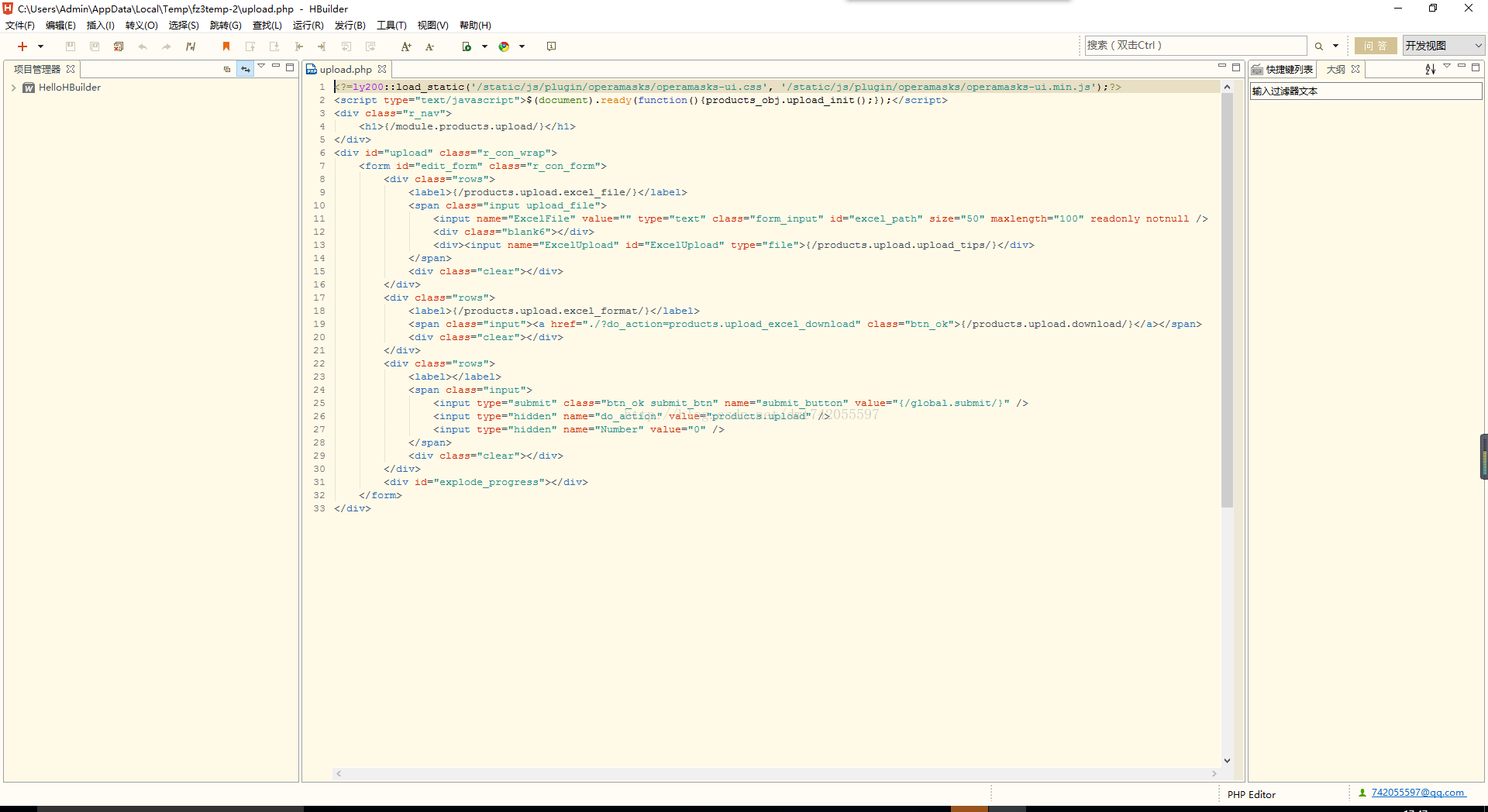Minimize the editor area
1488x812 pixels.
[x=1222, y=66]
